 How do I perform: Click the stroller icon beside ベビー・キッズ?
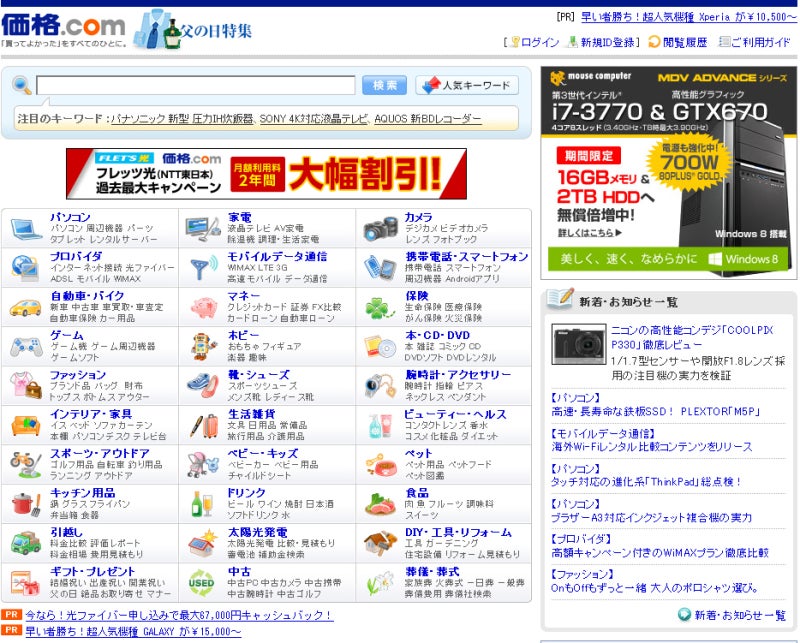click(203, 464)
